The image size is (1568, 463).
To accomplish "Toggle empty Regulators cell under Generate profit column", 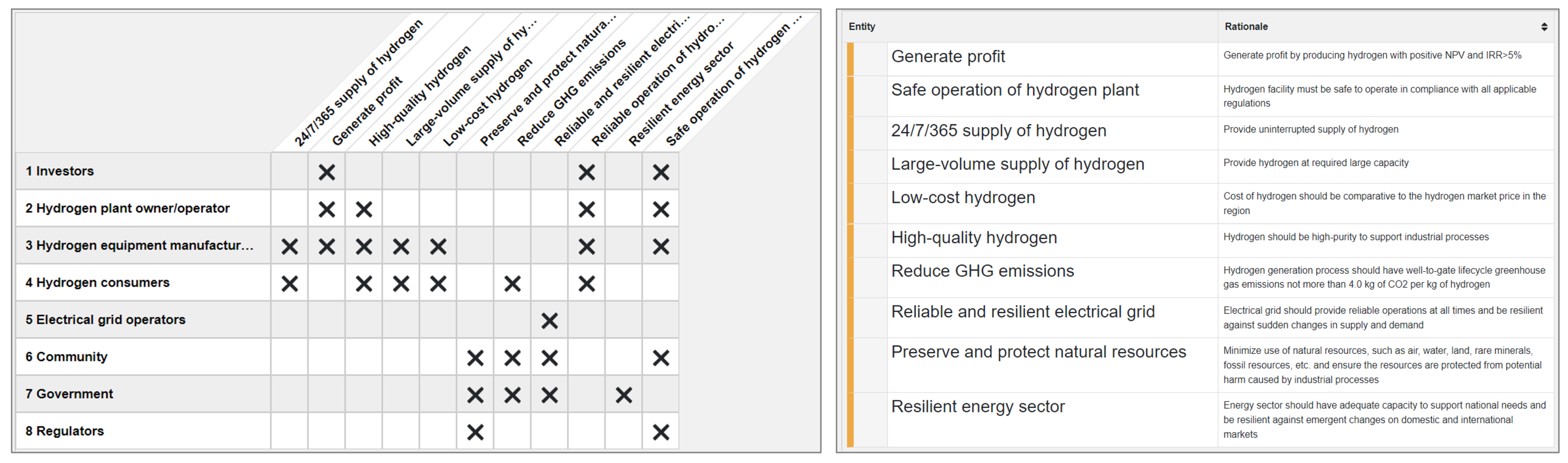I will pos(327,432).
